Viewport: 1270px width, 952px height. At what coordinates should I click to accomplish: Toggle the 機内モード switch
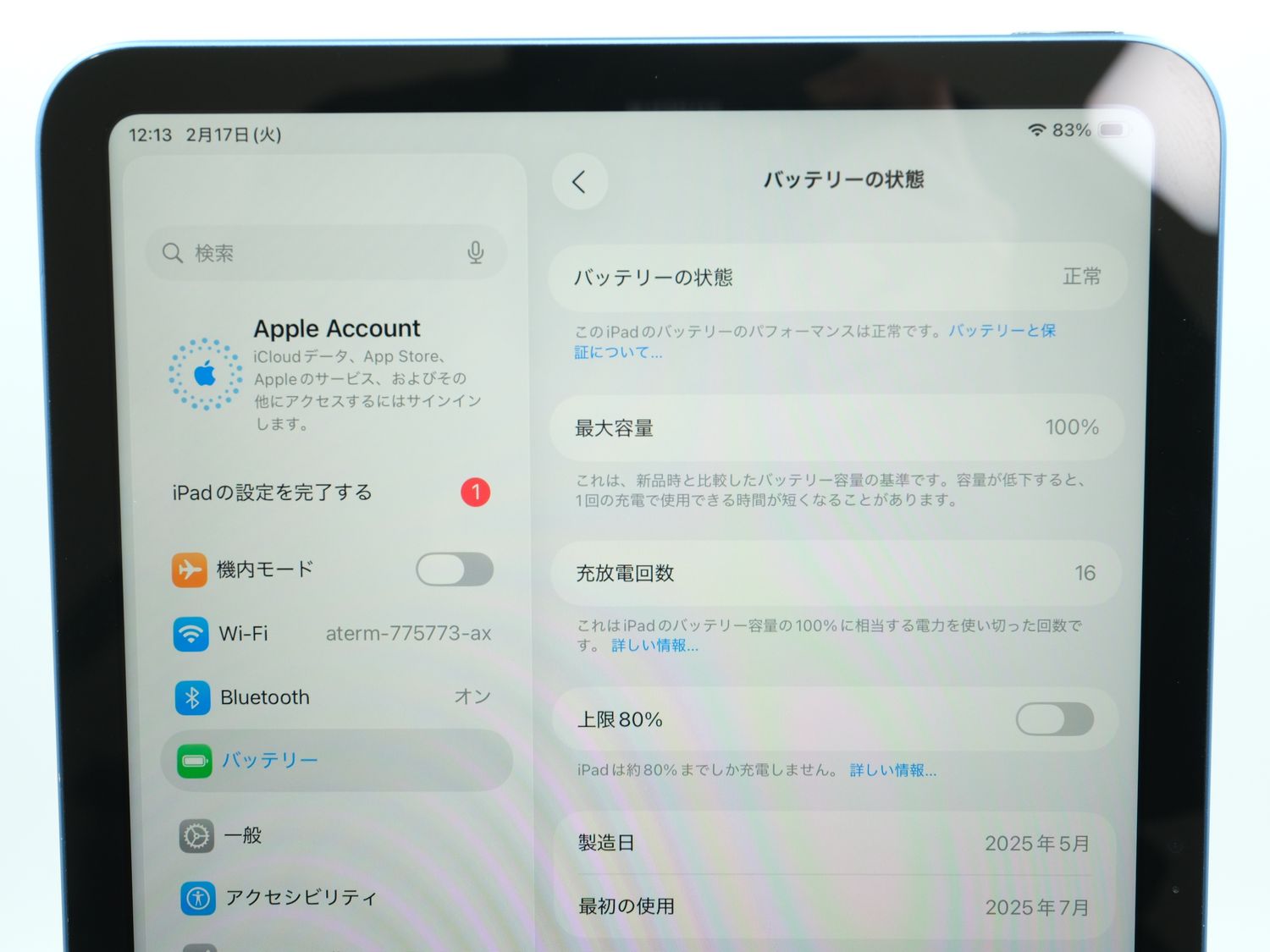tap(455, 570)
